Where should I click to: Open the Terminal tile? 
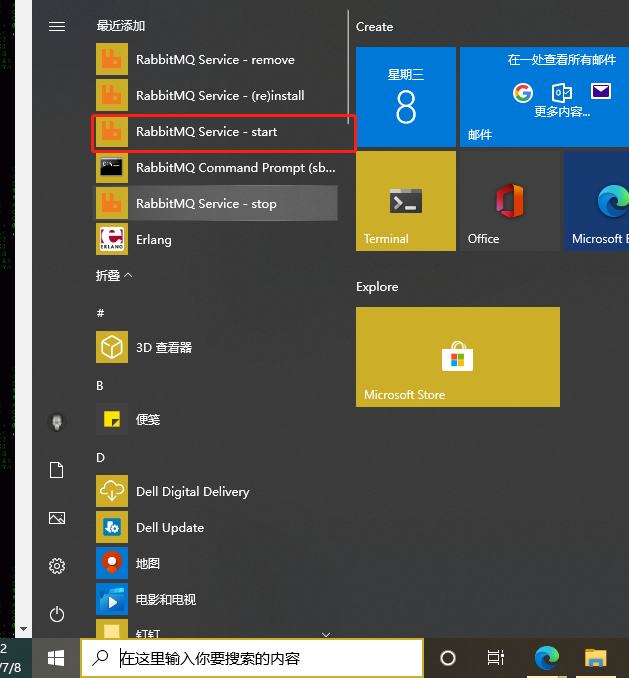405,201
